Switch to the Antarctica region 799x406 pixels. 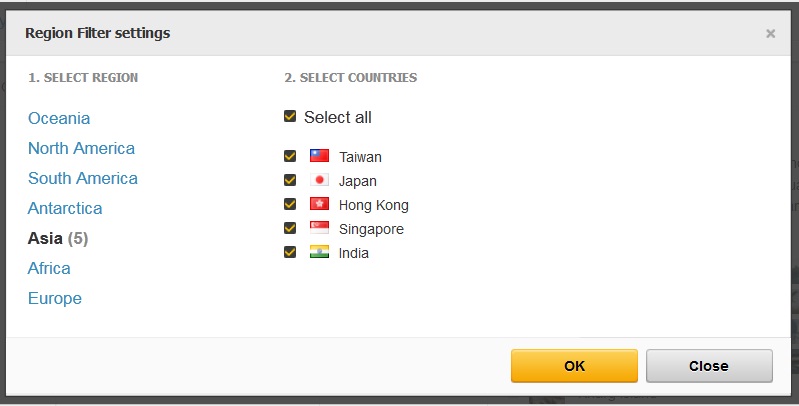[65, 208]
